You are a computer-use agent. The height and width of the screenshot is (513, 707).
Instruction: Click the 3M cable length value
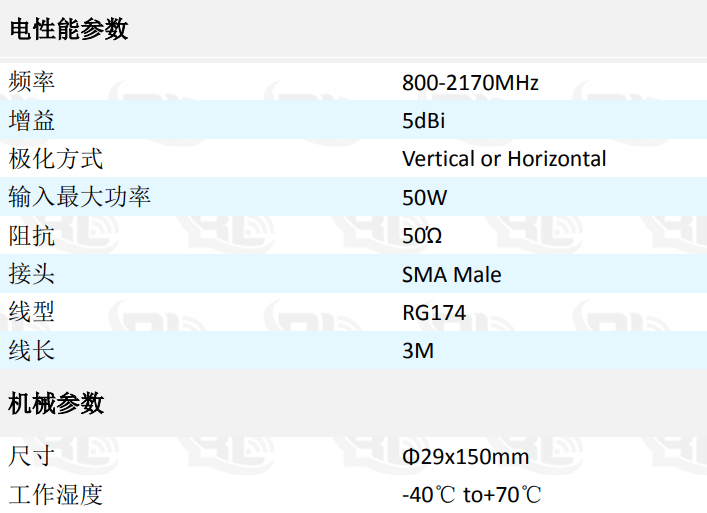[418, 351]
